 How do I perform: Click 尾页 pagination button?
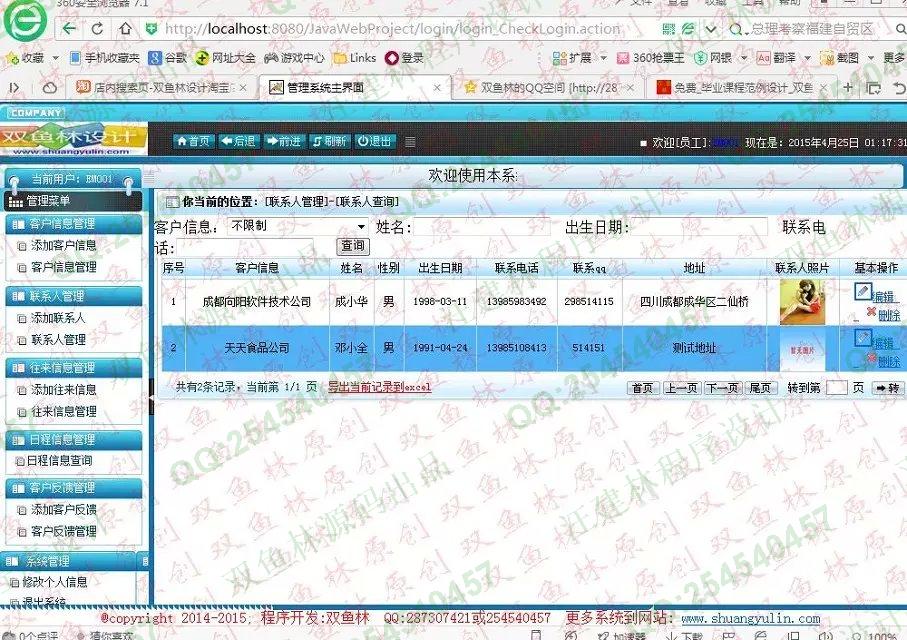760,388
